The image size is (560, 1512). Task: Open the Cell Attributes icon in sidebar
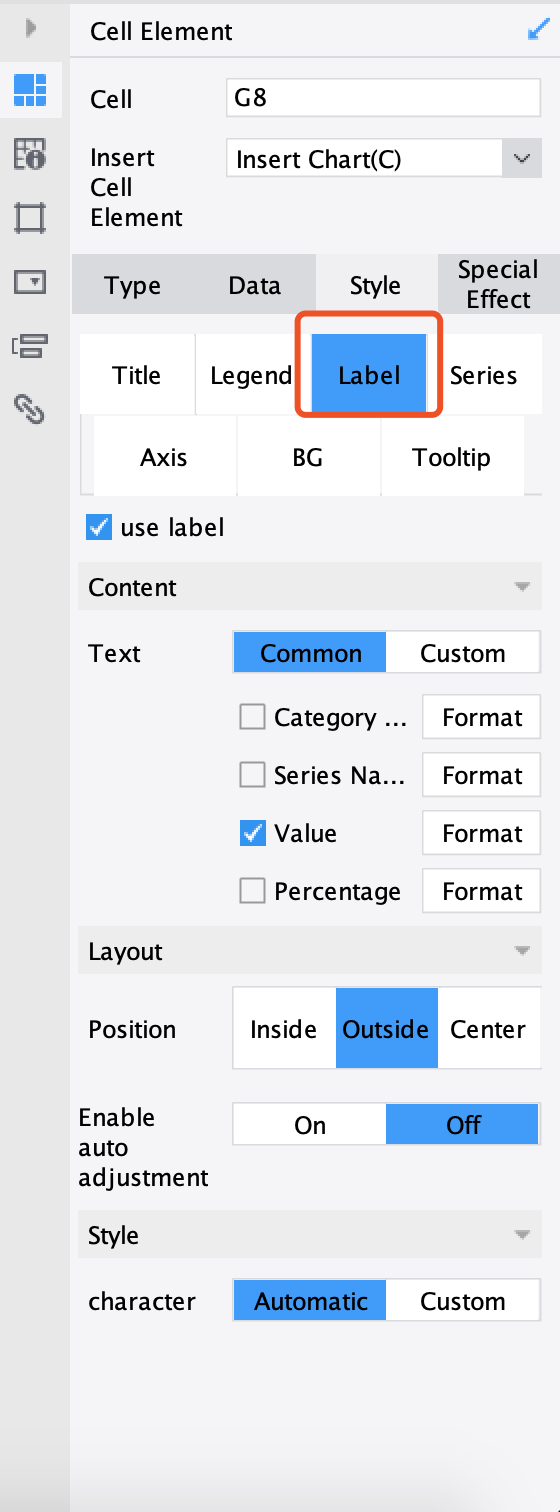[30, 154]
